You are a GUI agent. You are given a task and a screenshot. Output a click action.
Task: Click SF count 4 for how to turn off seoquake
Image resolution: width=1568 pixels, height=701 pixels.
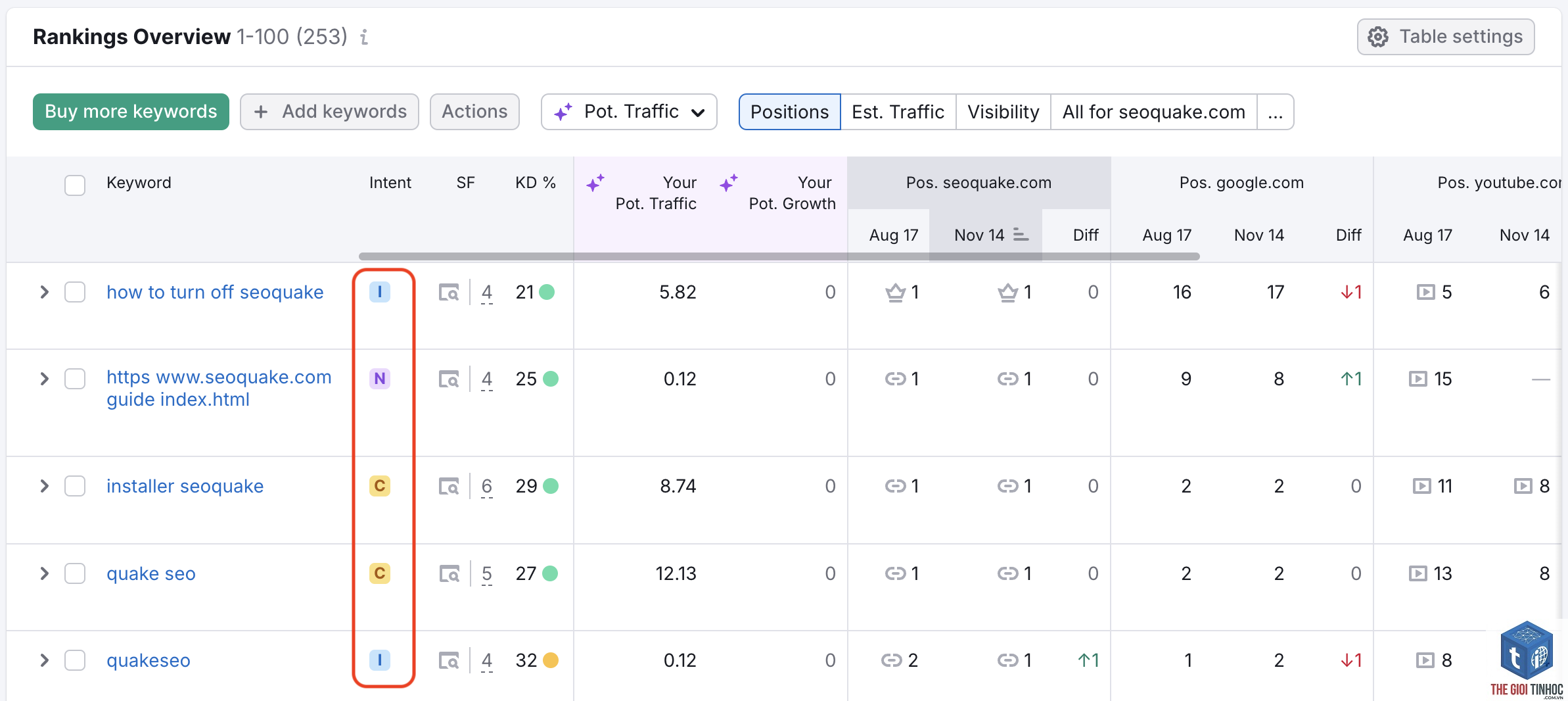[487, 293]
